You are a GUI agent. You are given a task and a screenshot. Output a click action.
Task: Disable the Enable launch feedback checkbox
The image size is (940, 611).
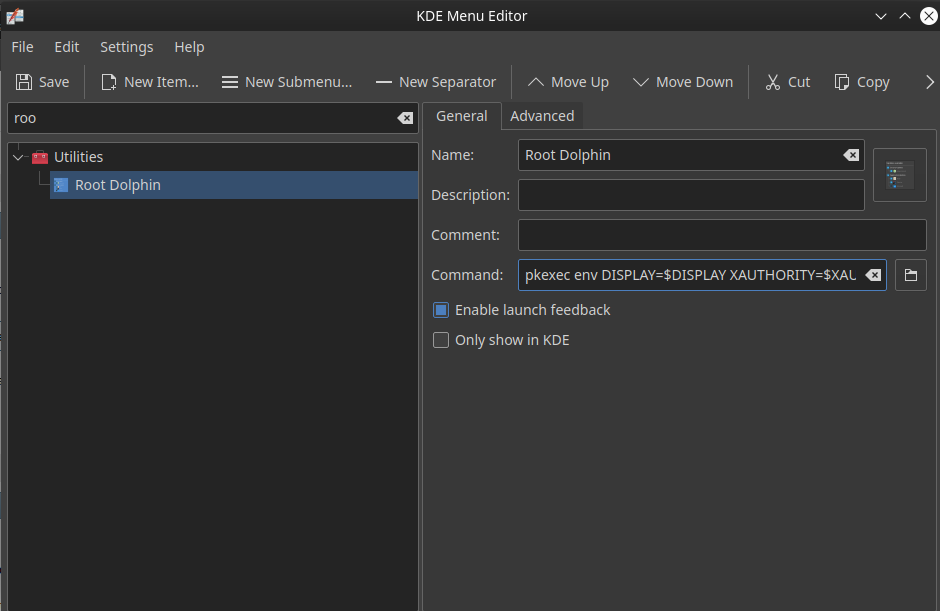pyautogui.click(x=441, y=310)
